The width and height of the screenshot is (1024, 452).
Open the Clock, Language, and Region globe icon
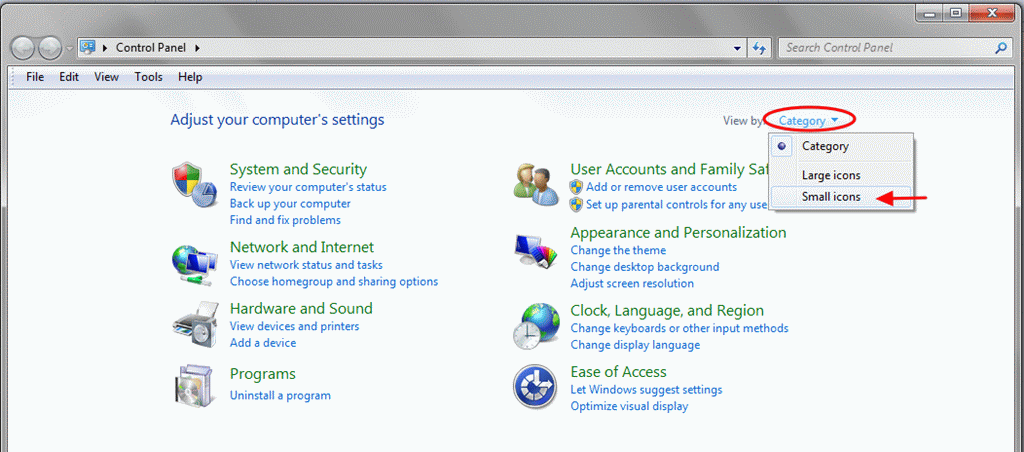tap(536, 325)
